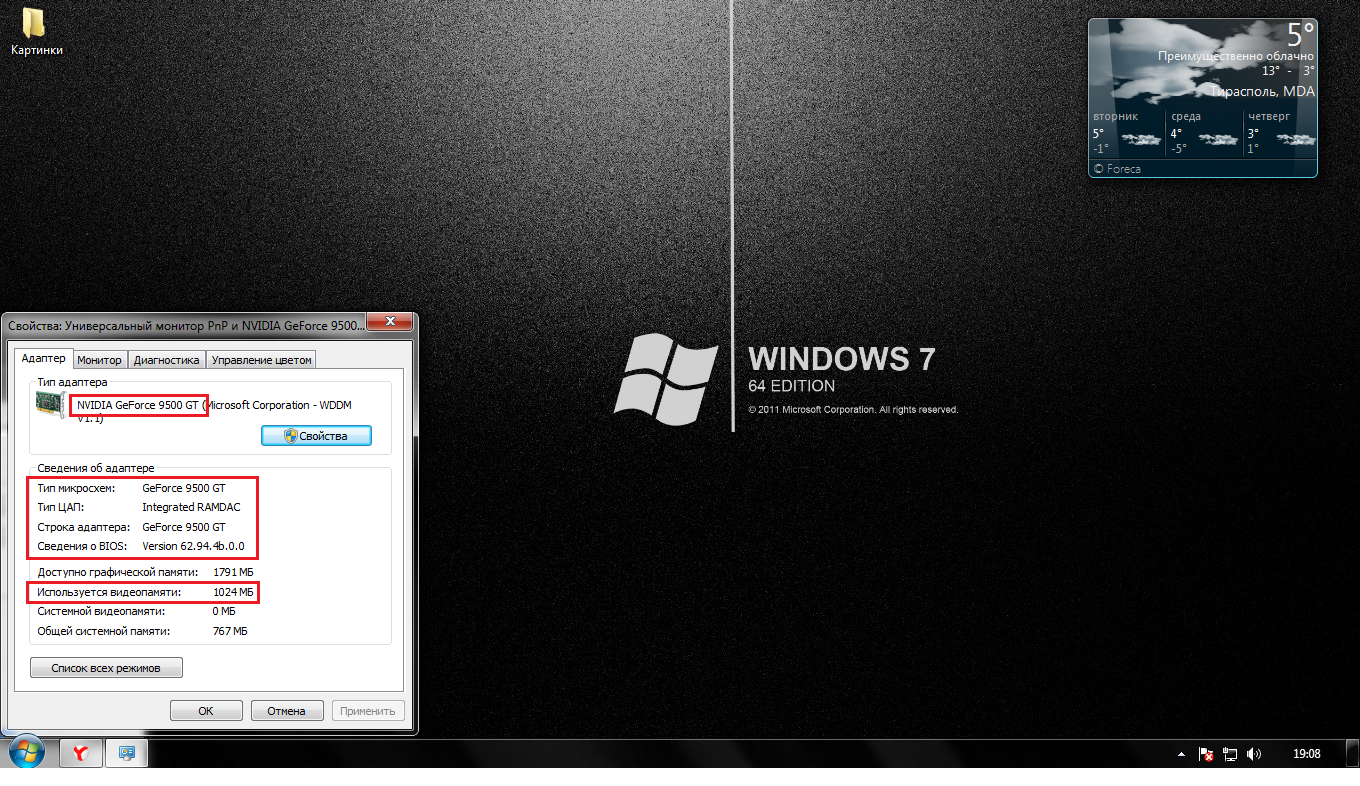The width and height of the screenshot is (1360, 786).
Task: Click the 1791 МБ available graphics memory value
Action: (x=233, y=572)
